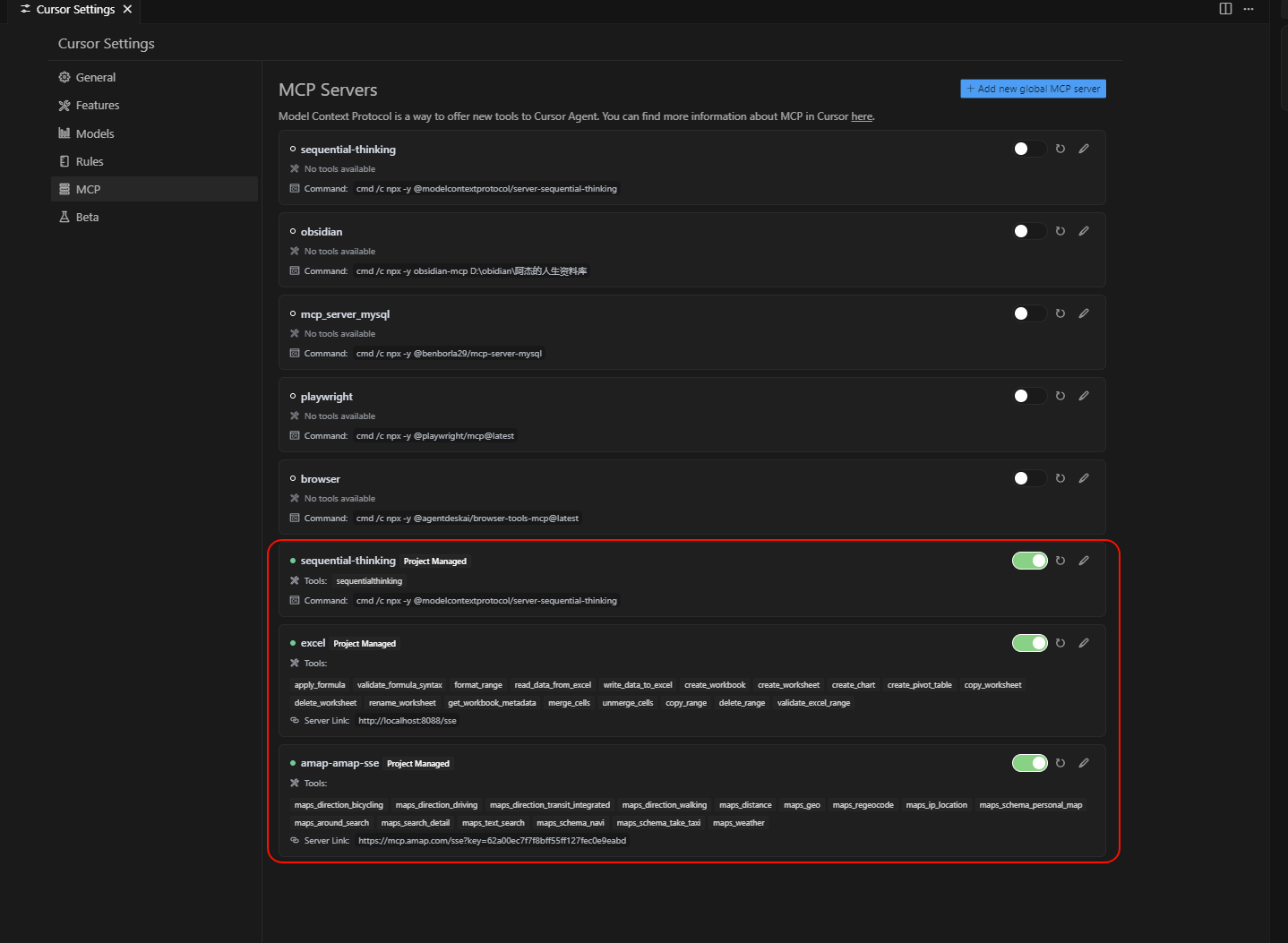Click the browser-tools-mcp command text
This screenshot has width=1288, height=943.
[468, 519]
